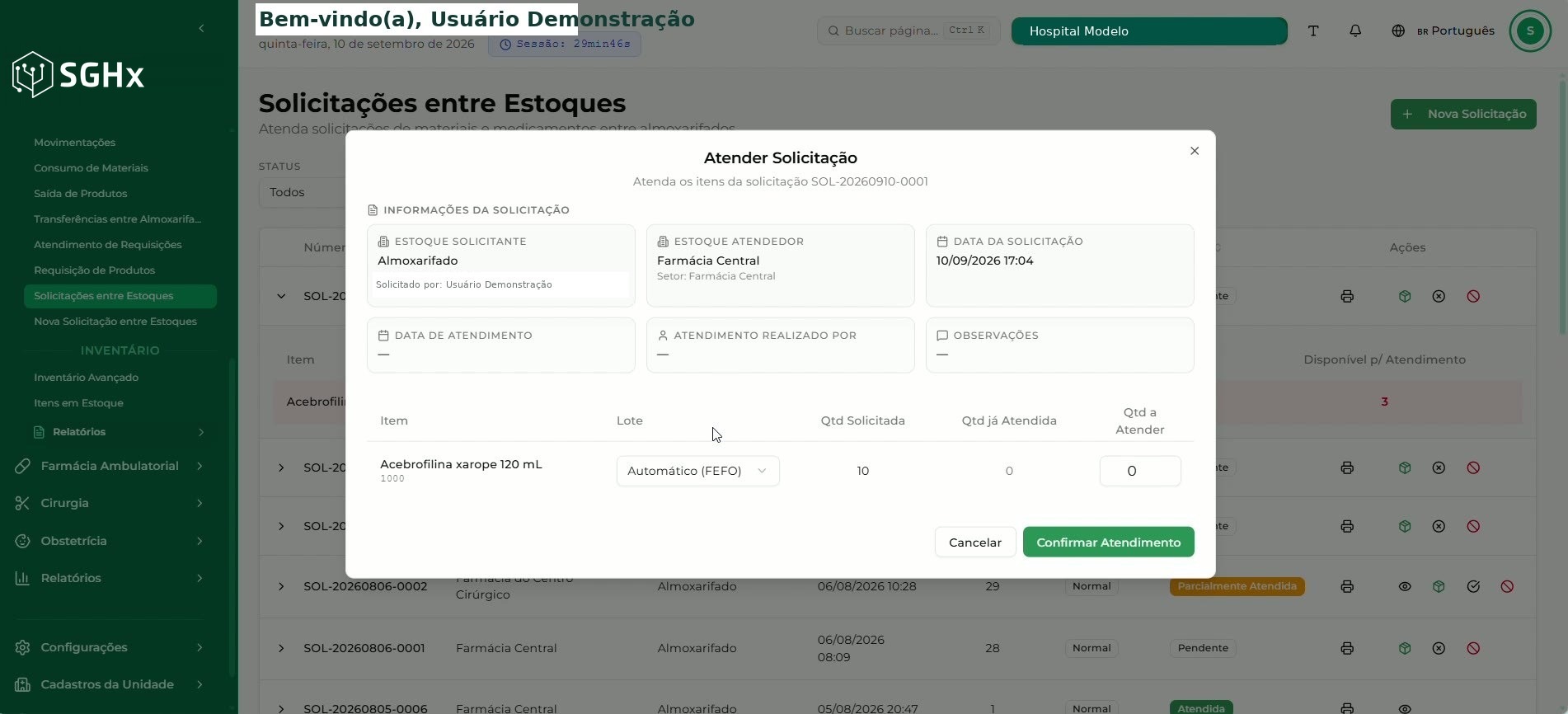Print the expanded request showing Acebrofilina
This screenshot has height=714, width=1568.
[1347, 297]
